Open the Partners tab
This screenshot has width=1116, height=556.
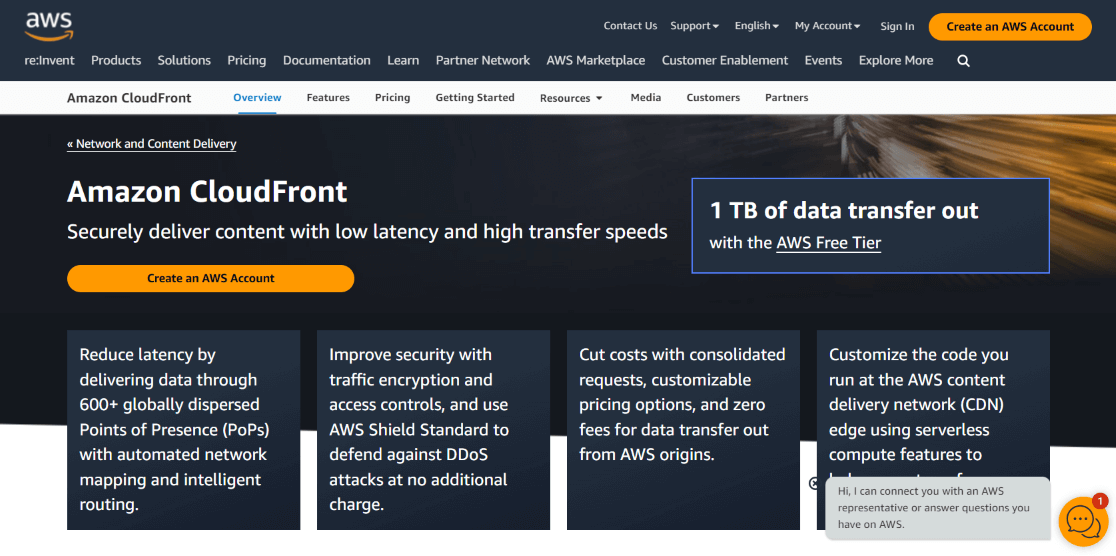click(x=786, y=98)
